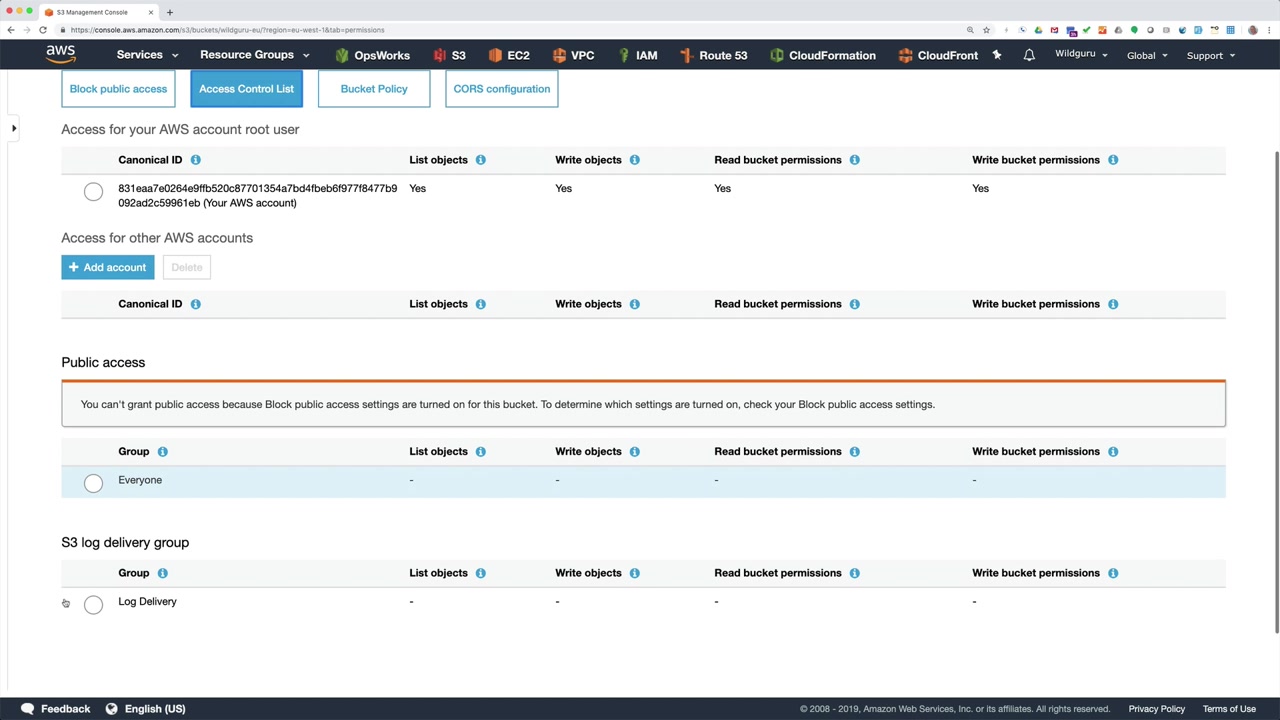Image resolution: width=1280 pixels, height=720 pixels.
Task: Show Read bucket permissions info for root user
Action: coord(854,160)
